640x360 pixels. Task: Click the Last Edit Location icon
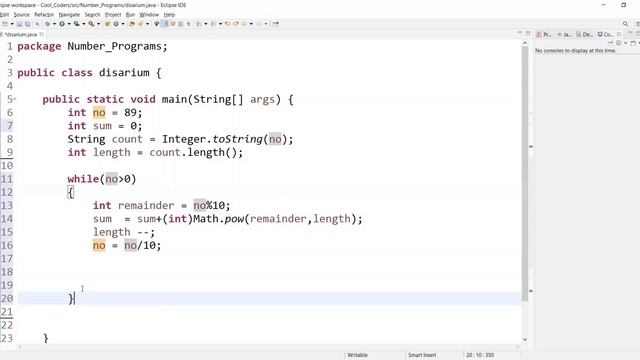pyautogui.click(x=228, y=24)
